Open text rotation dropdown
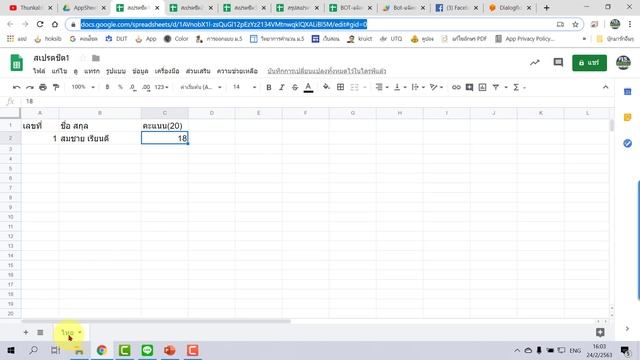Screen dimensions: 640x360 click(x=436, y=87)
